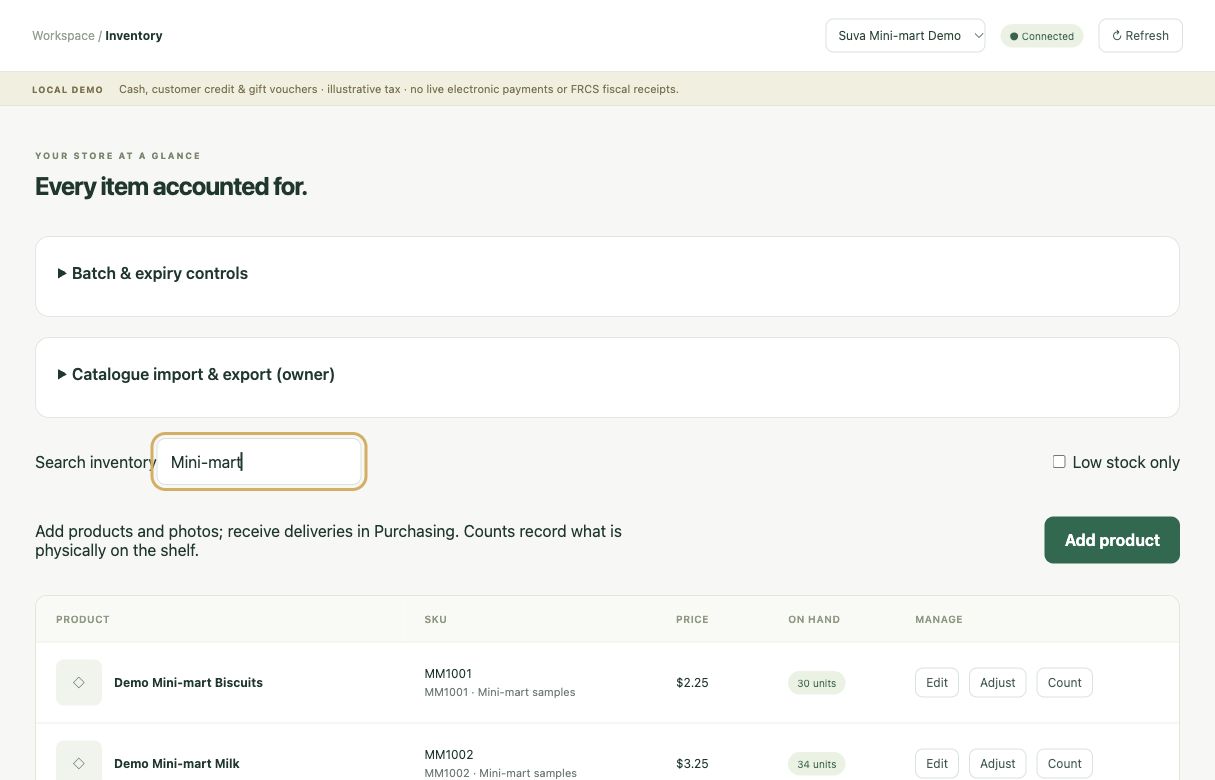This screenshot has height=780, width=1215.
Task: Click the ON HAND column header
Action: click(814, 620)
